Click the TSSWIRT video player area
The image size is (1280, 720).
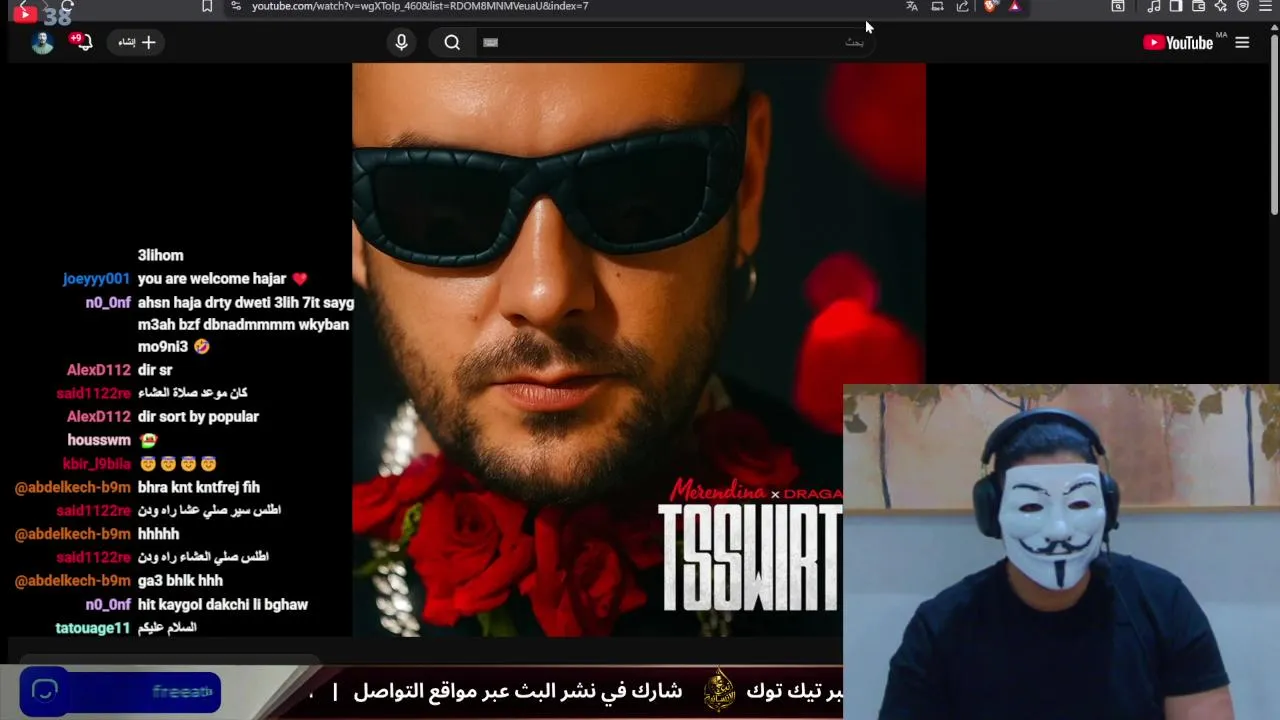coord(639,350)
